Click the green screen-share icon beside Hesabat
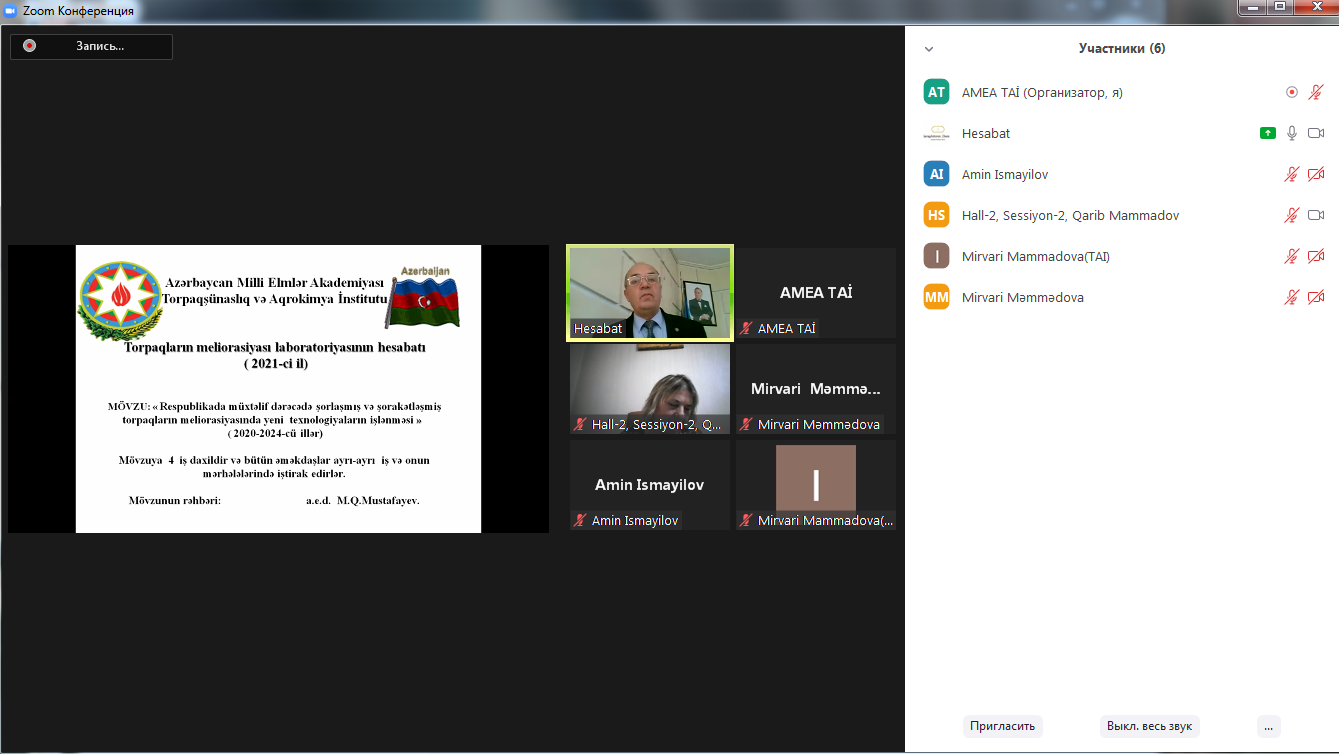This screenshot has width=1339, height=754. pyautogui.click(x=1268, y=133)
